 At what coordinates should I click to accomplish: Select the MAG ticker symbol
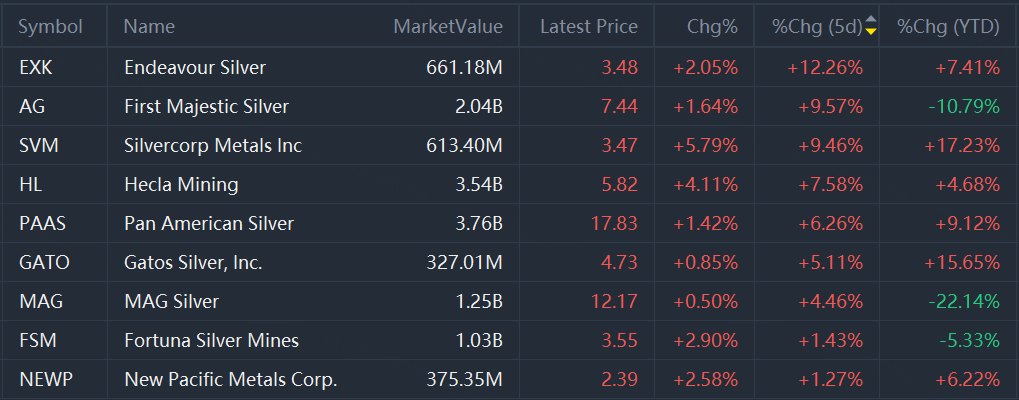coord(39,301)
